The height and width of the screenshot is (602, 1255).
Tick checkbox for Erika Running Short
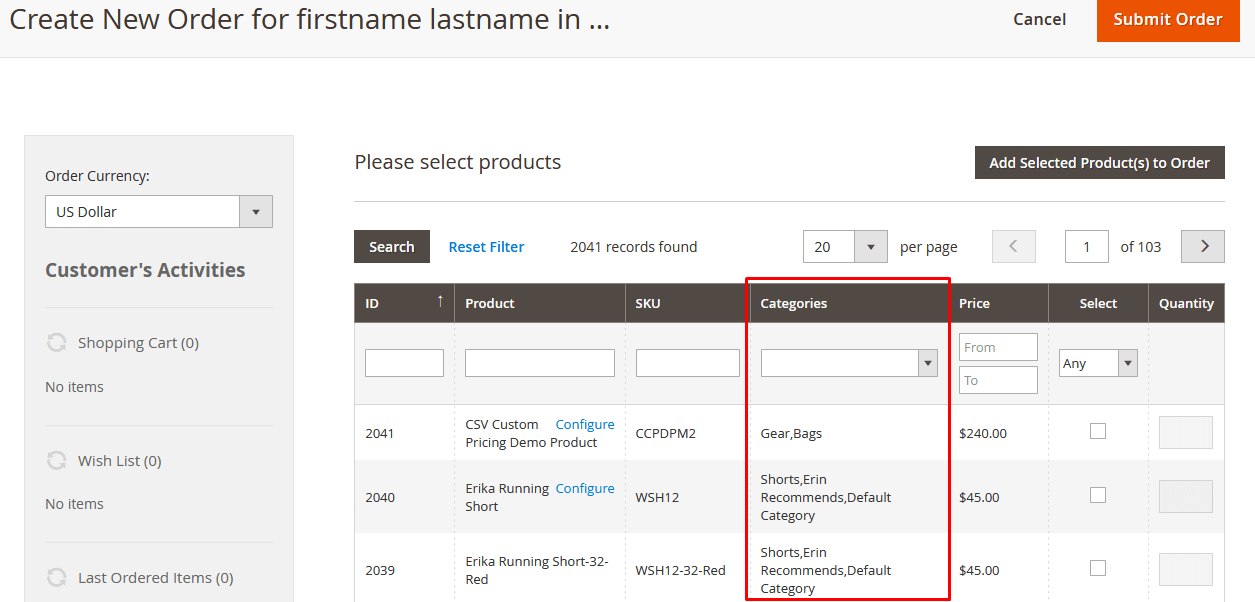pyautogui.click(x=1098, y=495)
